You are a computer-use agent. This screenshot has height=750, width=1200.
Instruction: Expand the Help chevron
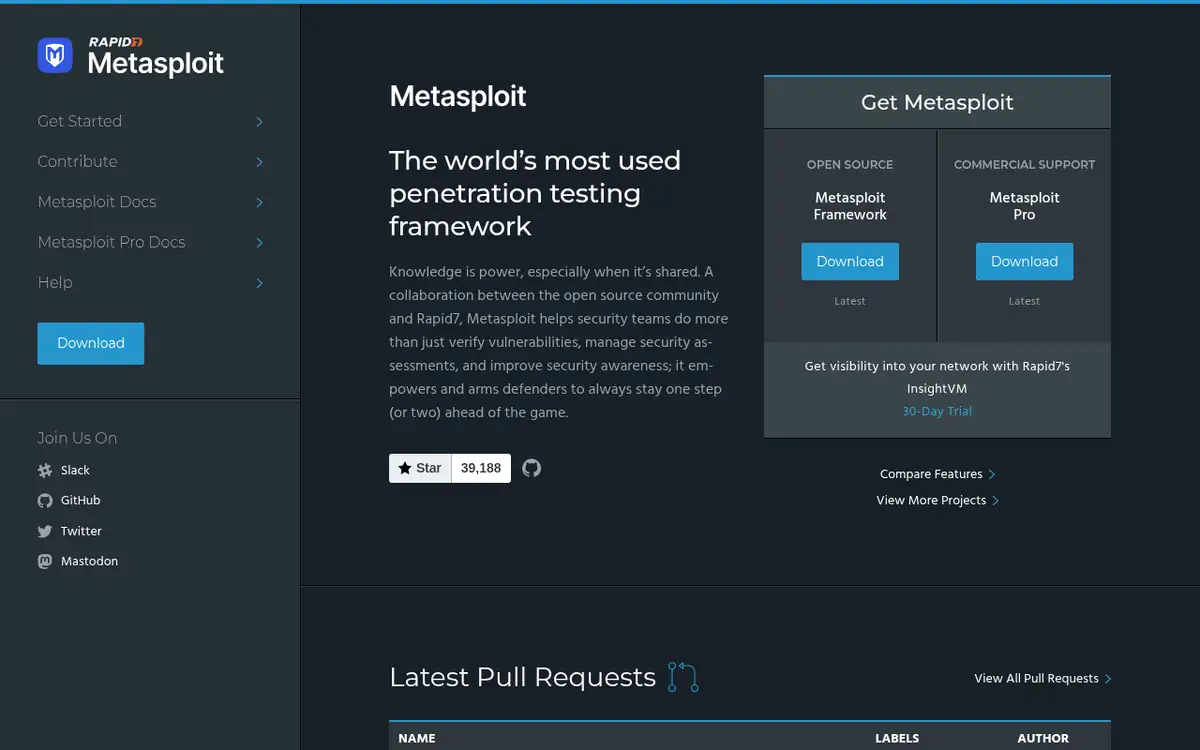pyautogui.click(x=259, y=283)
